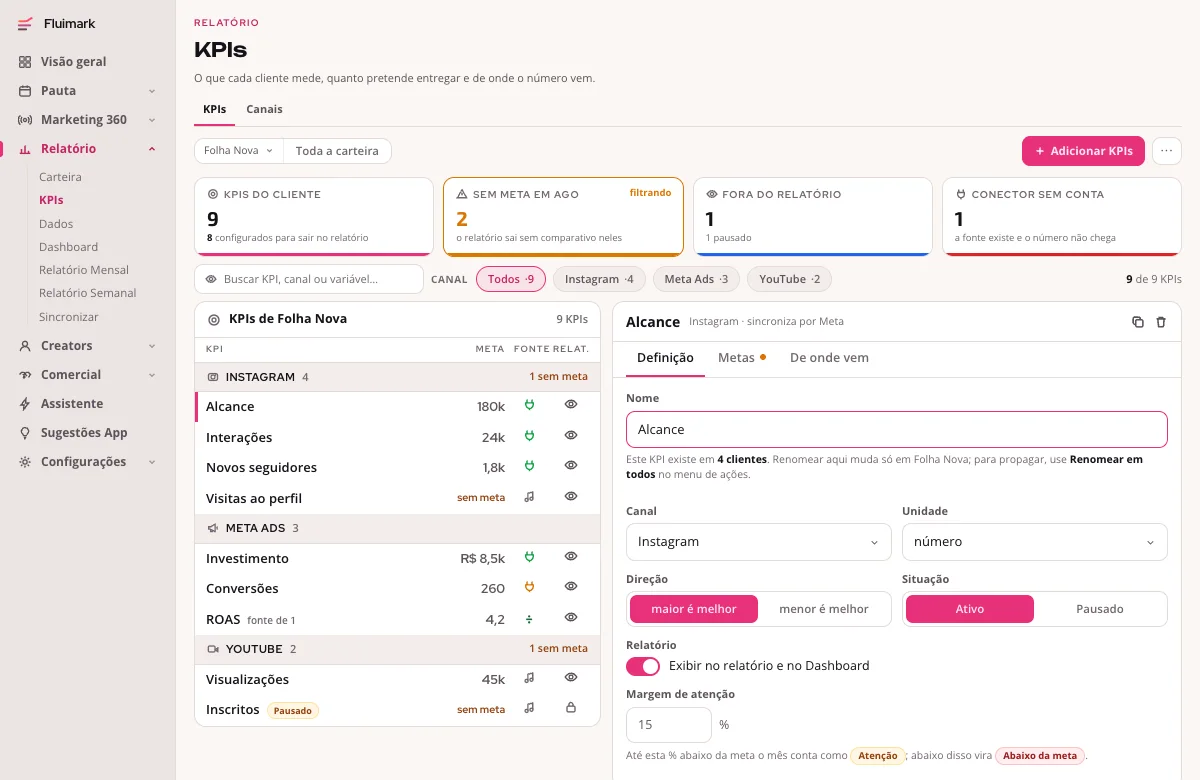Click the Adicionar KPIs button

[1083, 151]
